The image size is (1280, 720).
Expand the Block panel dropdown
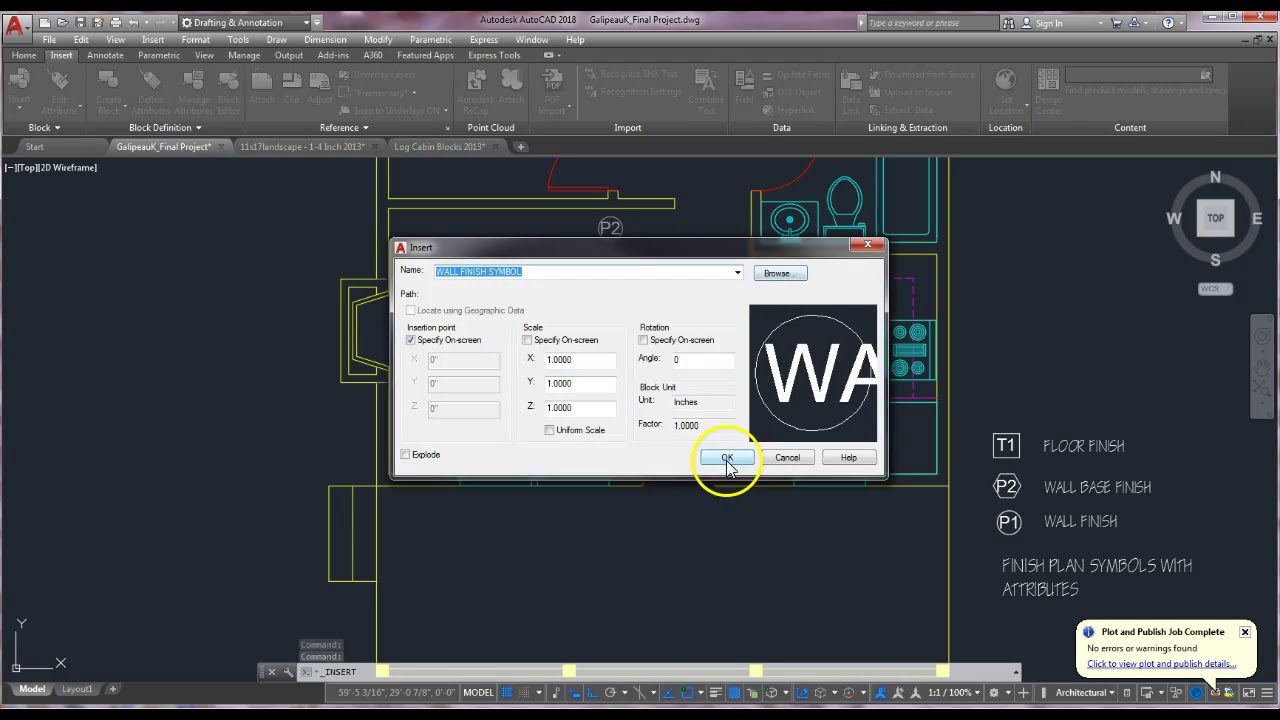coord(45,128)
